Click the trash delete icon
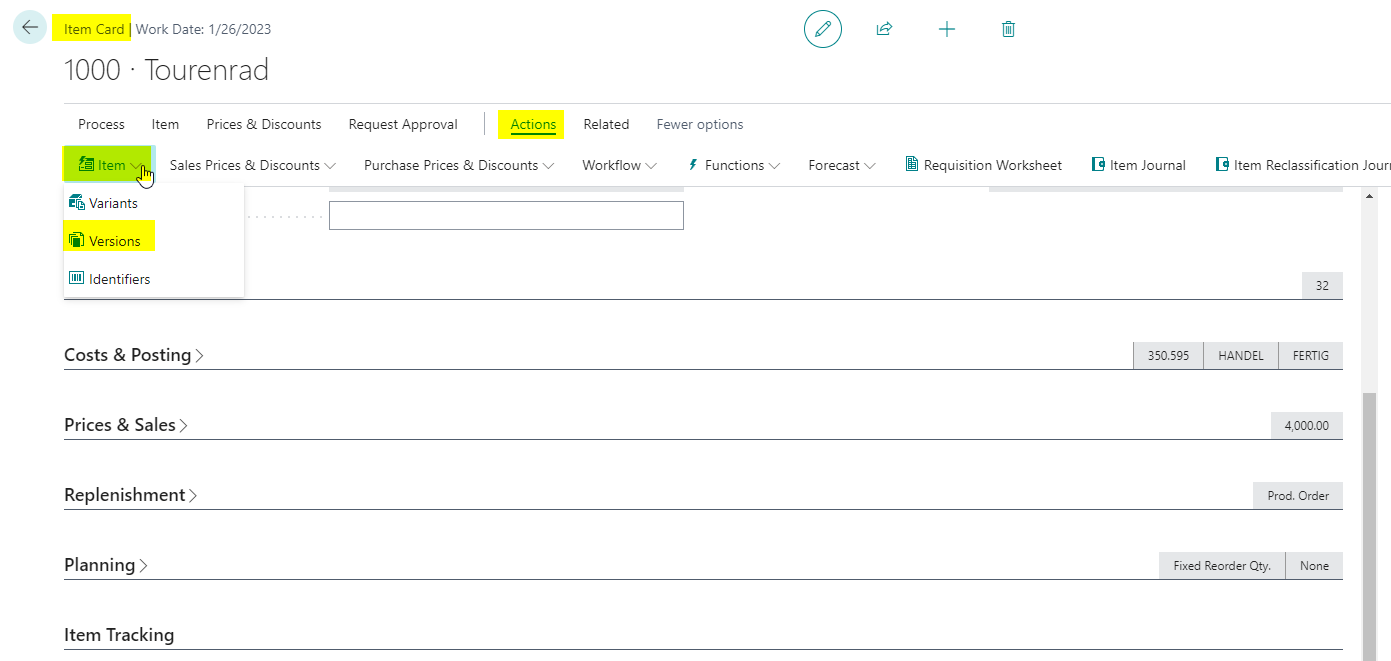The image size is (1391, 661). coord(1008,29)
